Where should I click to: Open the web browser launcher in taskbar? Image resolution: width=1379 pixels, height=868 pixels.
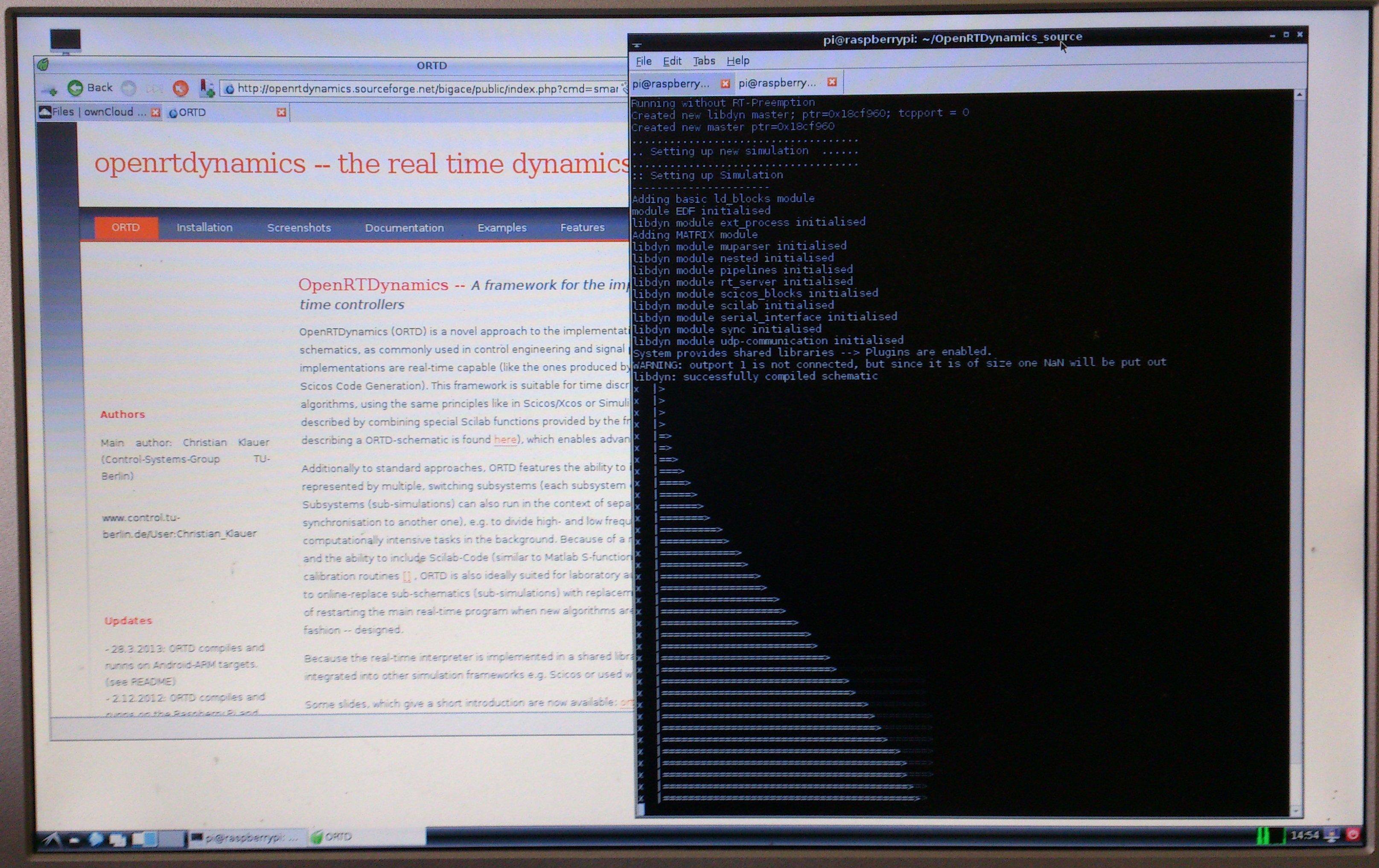click(96, 839)
